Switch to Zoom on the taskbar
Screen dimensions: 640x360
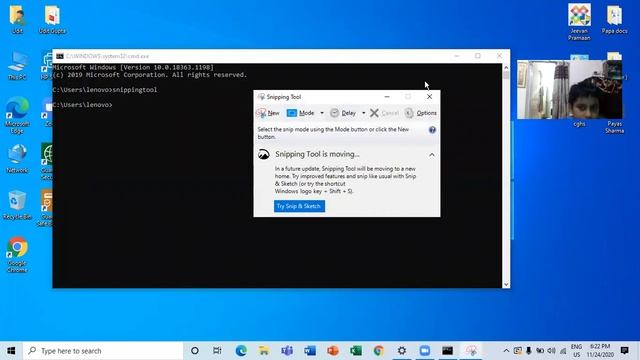tap(424, 351)
